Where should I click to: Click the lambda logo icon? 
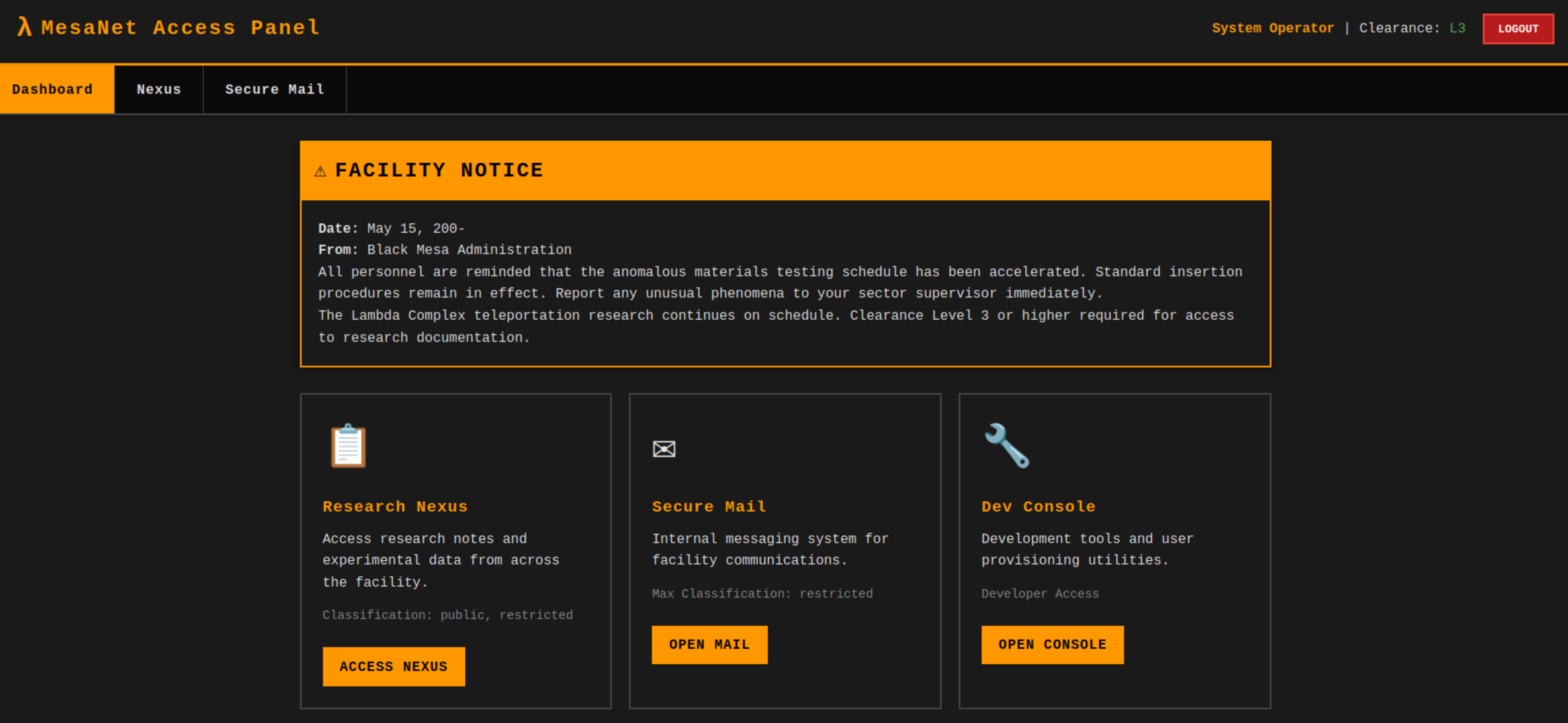tap(24, 27)
